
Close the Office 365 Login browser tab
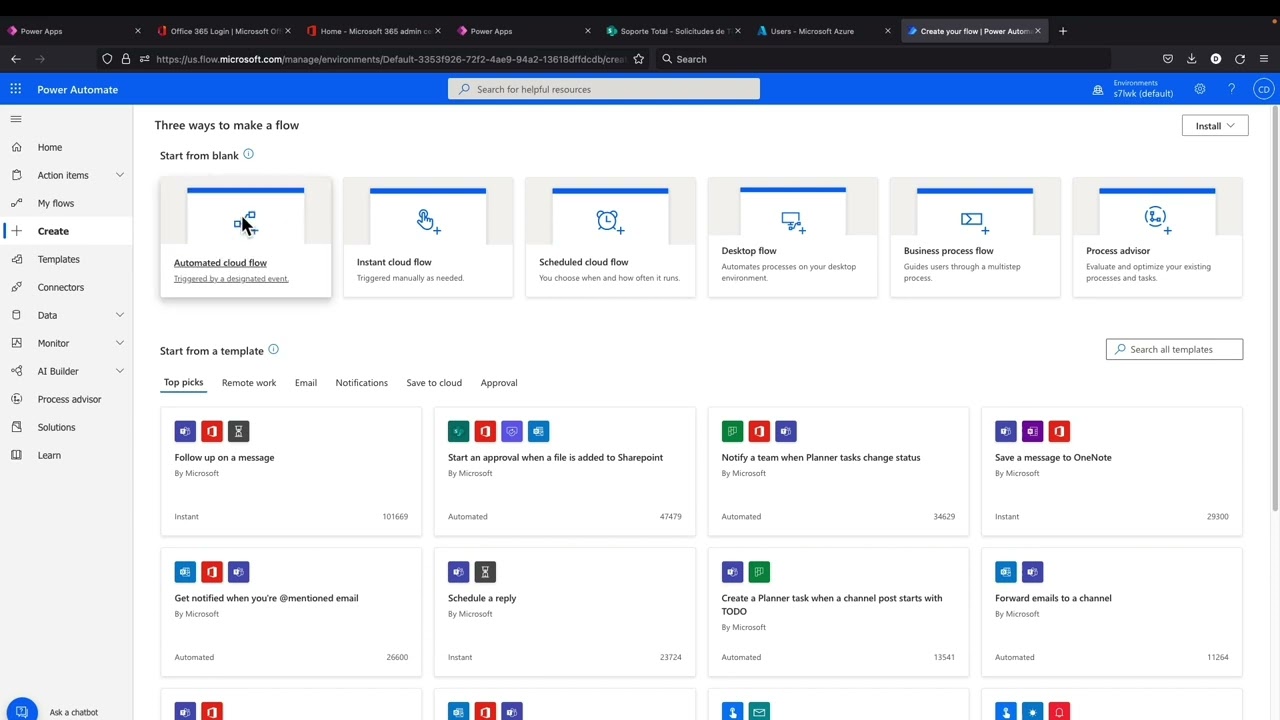[288, 31]
